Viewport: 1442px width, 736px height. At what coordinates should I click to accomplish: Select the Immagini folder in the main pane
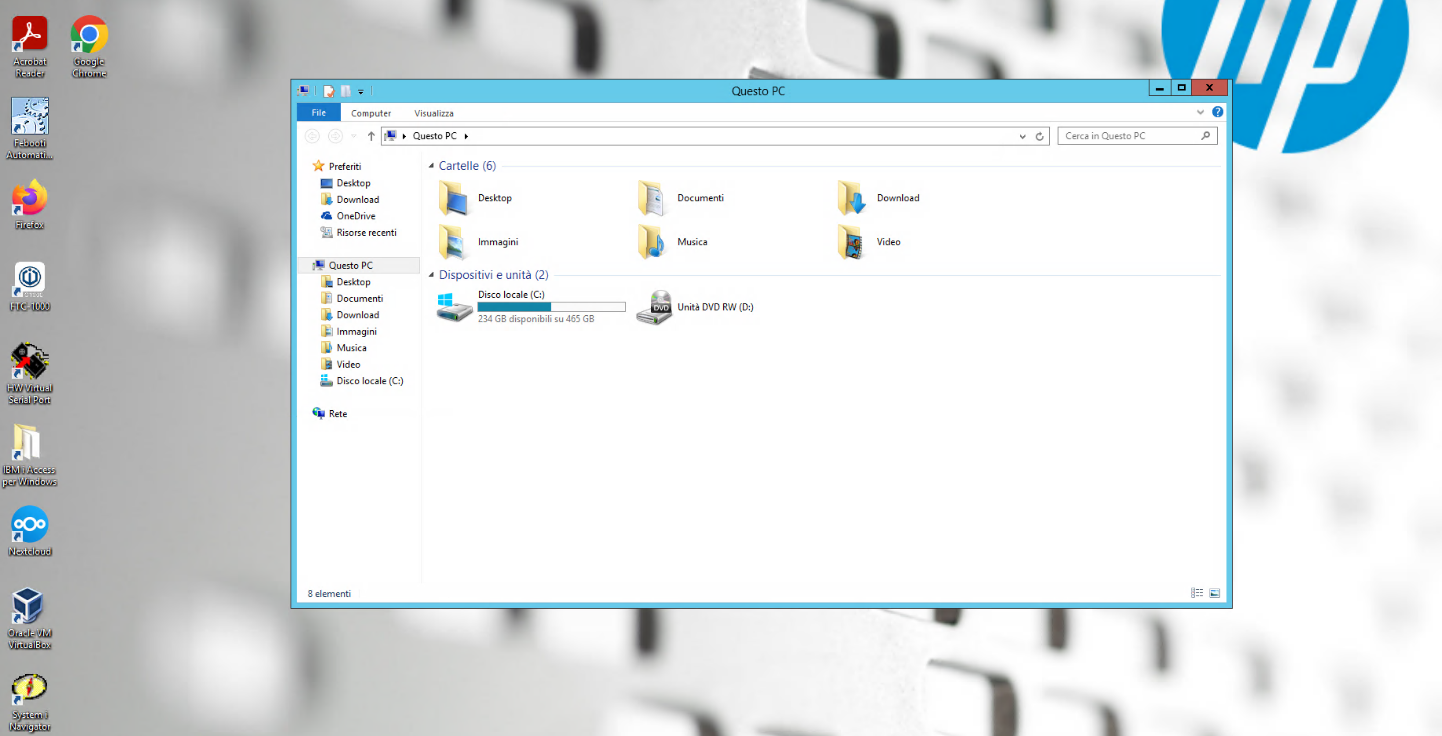pyautogui.click(x=479, y=242)
